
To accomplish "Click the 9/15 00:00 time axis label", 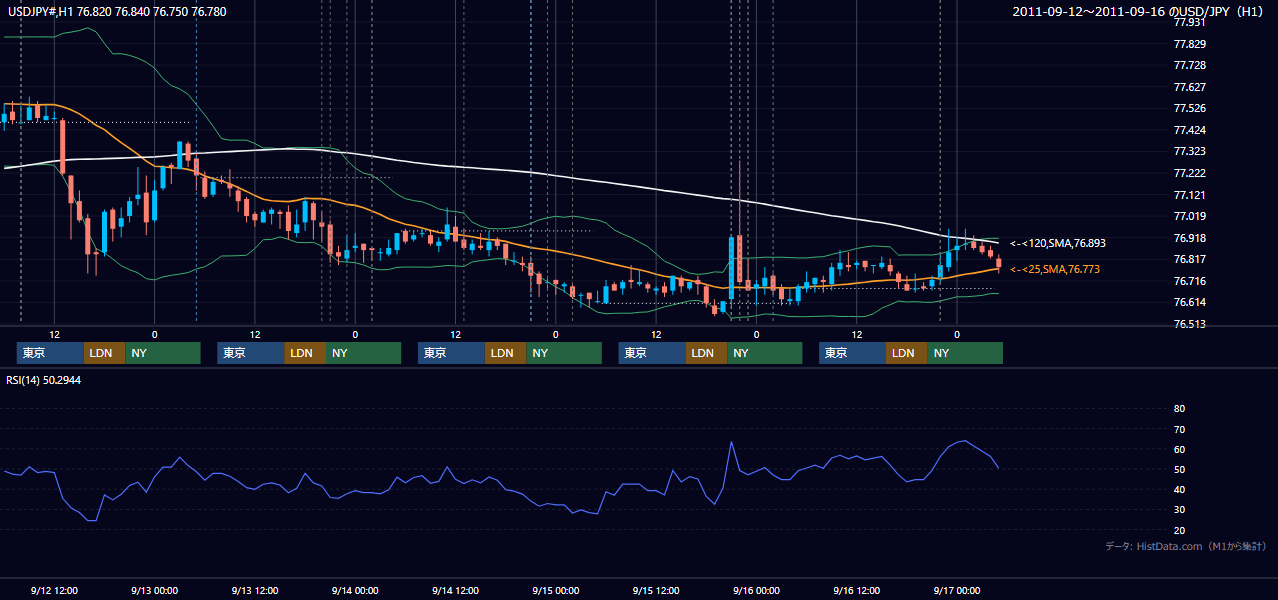I will [x=556, y=590].
